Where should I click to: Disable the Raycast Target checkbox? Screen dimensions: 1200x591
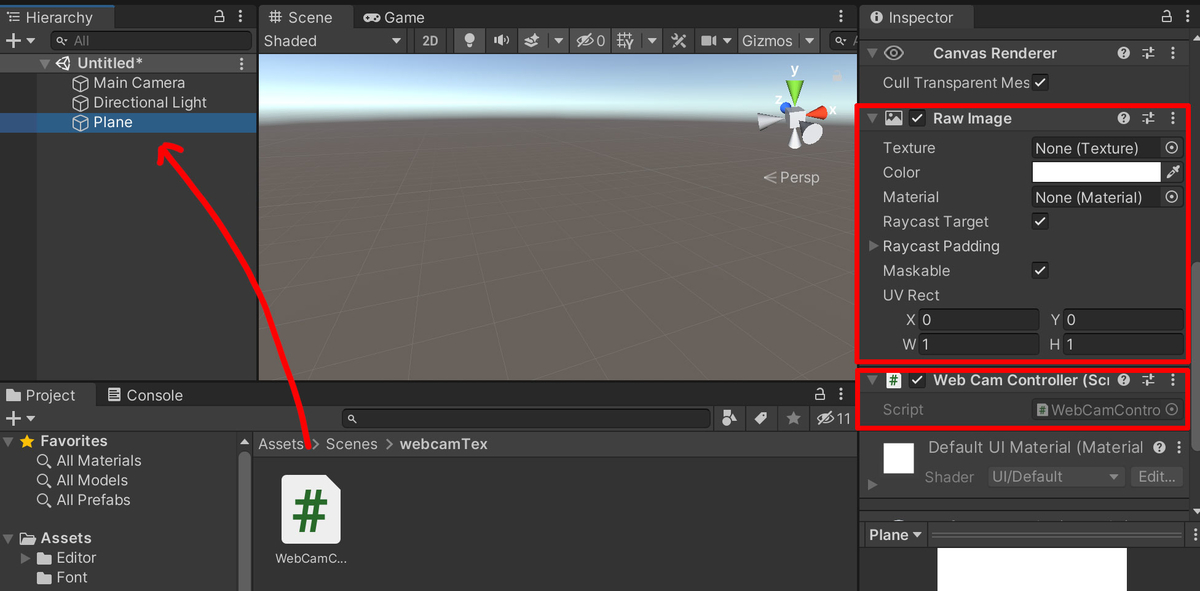point(1040,221)
